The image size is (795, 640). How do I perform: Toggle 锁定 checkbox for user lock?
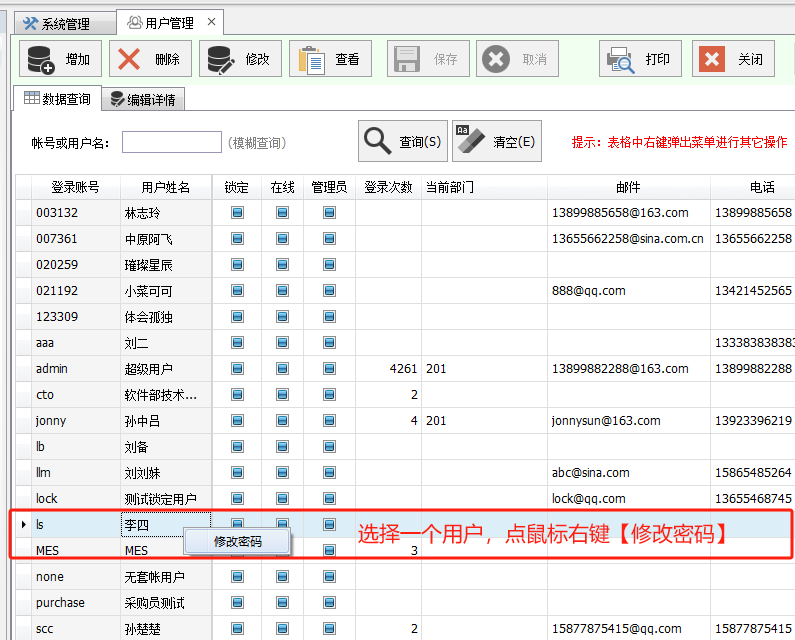point(237,499)
